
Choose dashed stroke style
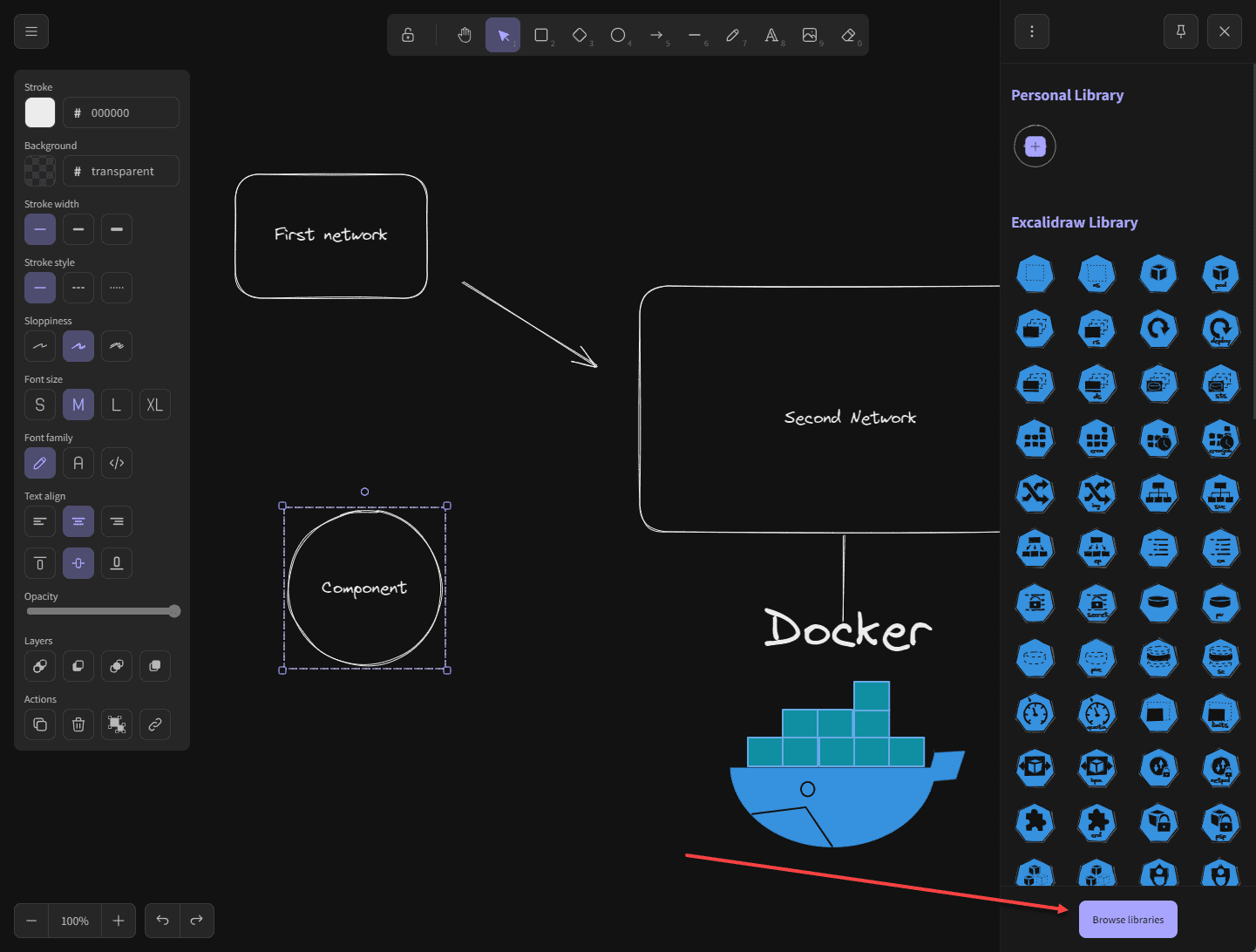click(78, 288)
